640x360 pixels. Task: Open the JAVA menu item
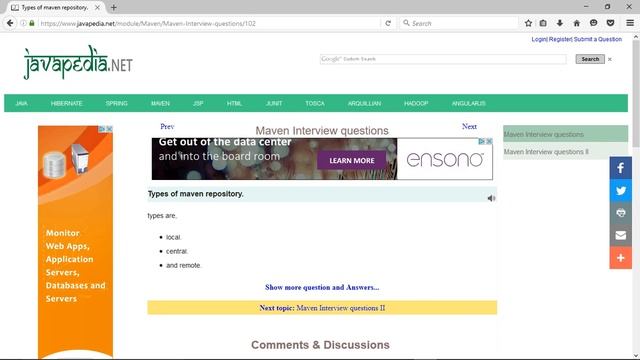22,104
